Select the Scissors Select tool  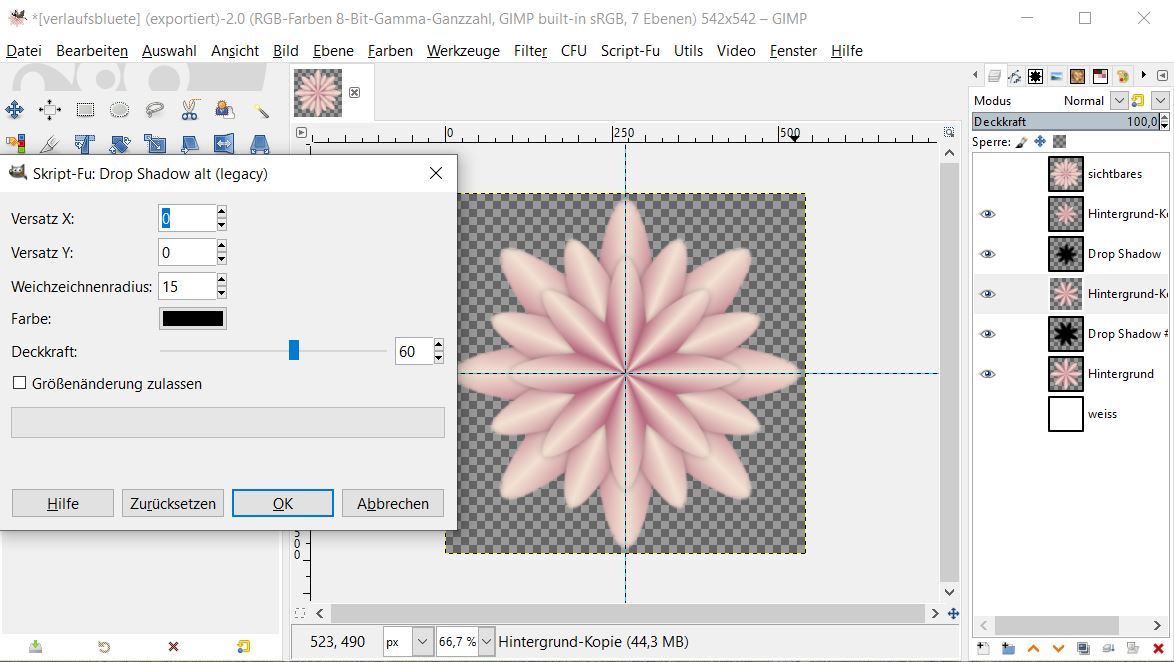[190, 110]
